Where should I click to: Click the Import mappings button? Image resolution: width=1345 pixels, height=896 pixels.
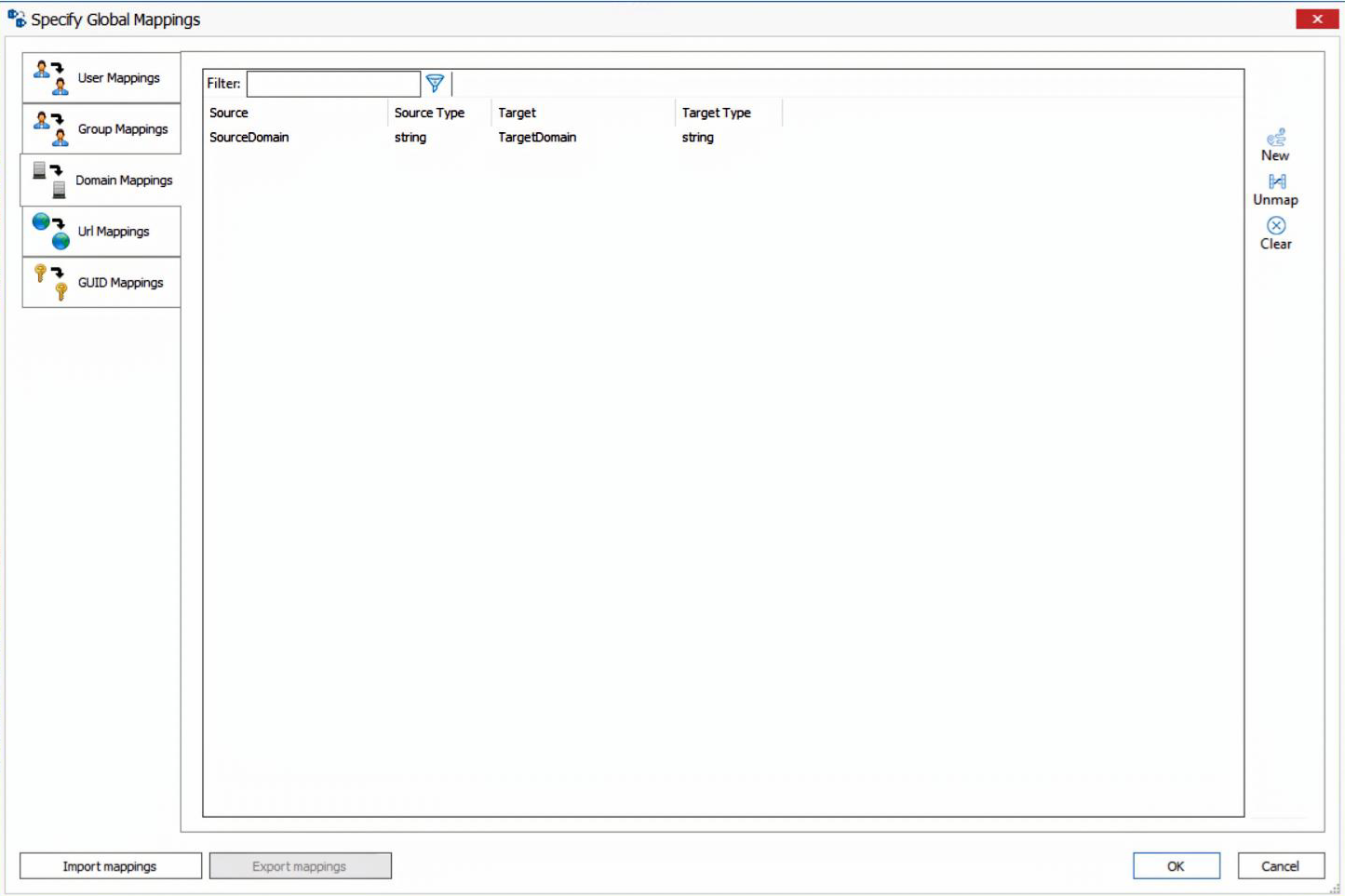click(x=109, y=865)
